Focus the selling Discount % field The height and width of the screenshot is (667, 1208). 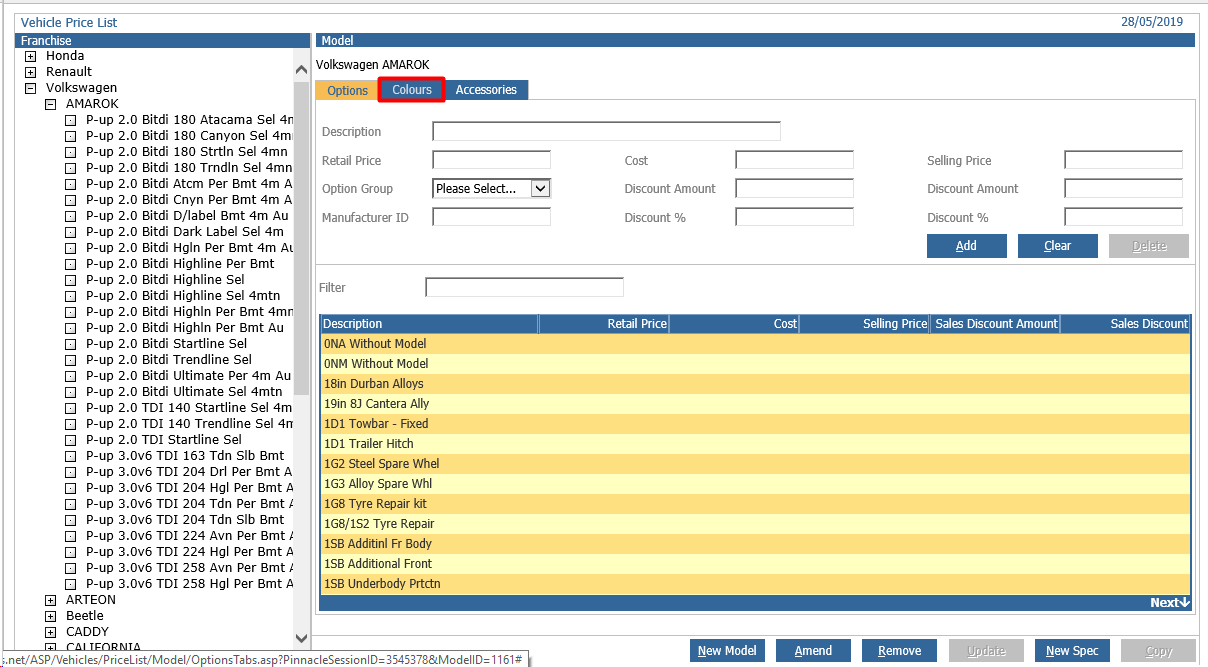pyautogui.click(x=1123, y=217)
